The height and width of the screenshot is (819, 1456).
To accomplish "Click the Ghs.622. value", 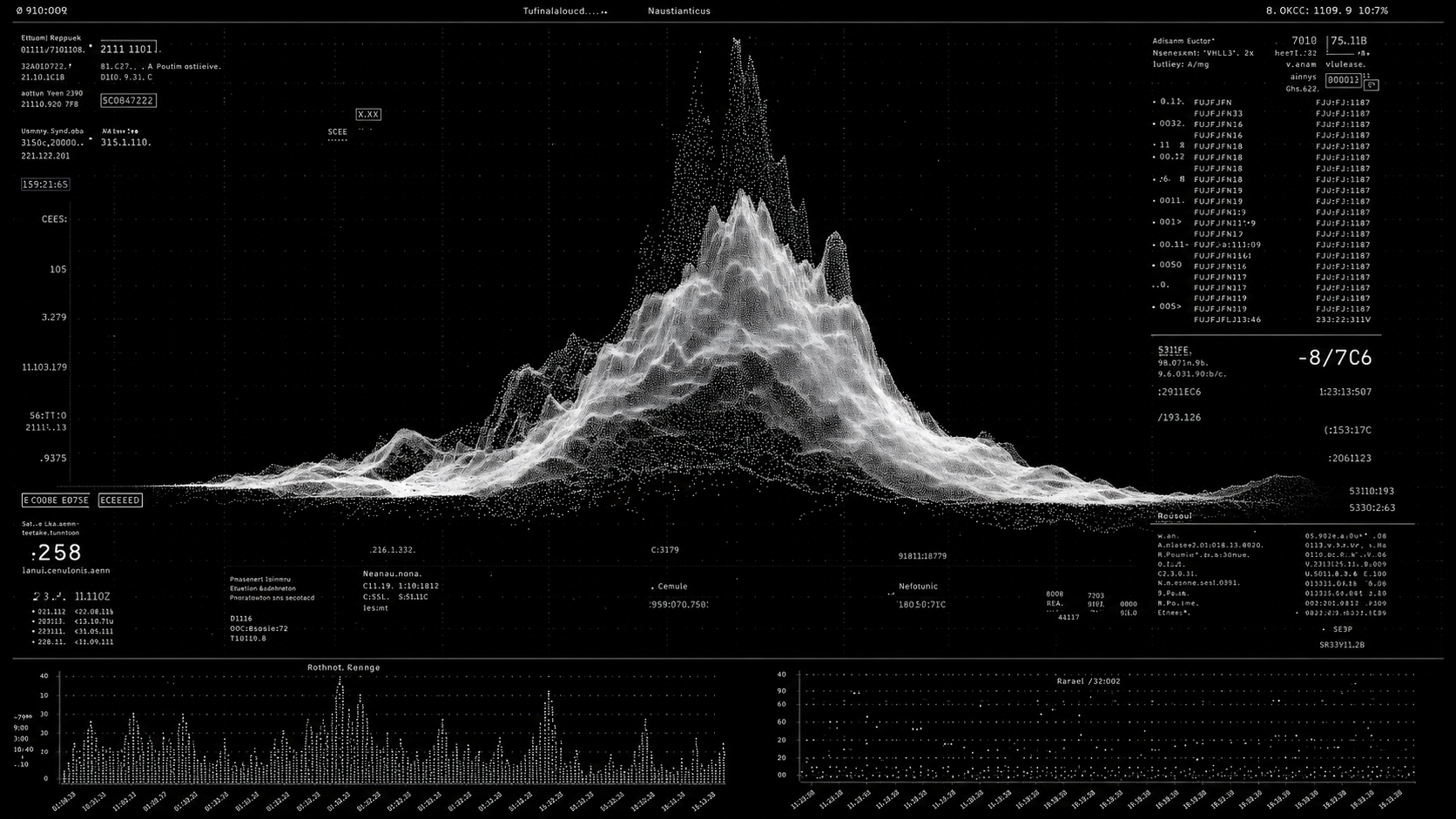I will pos(1303,89).
